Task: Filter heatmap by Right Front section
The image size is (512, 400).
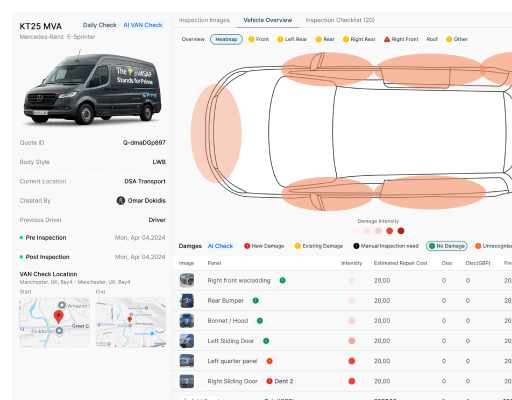Action: pos(401,39)
